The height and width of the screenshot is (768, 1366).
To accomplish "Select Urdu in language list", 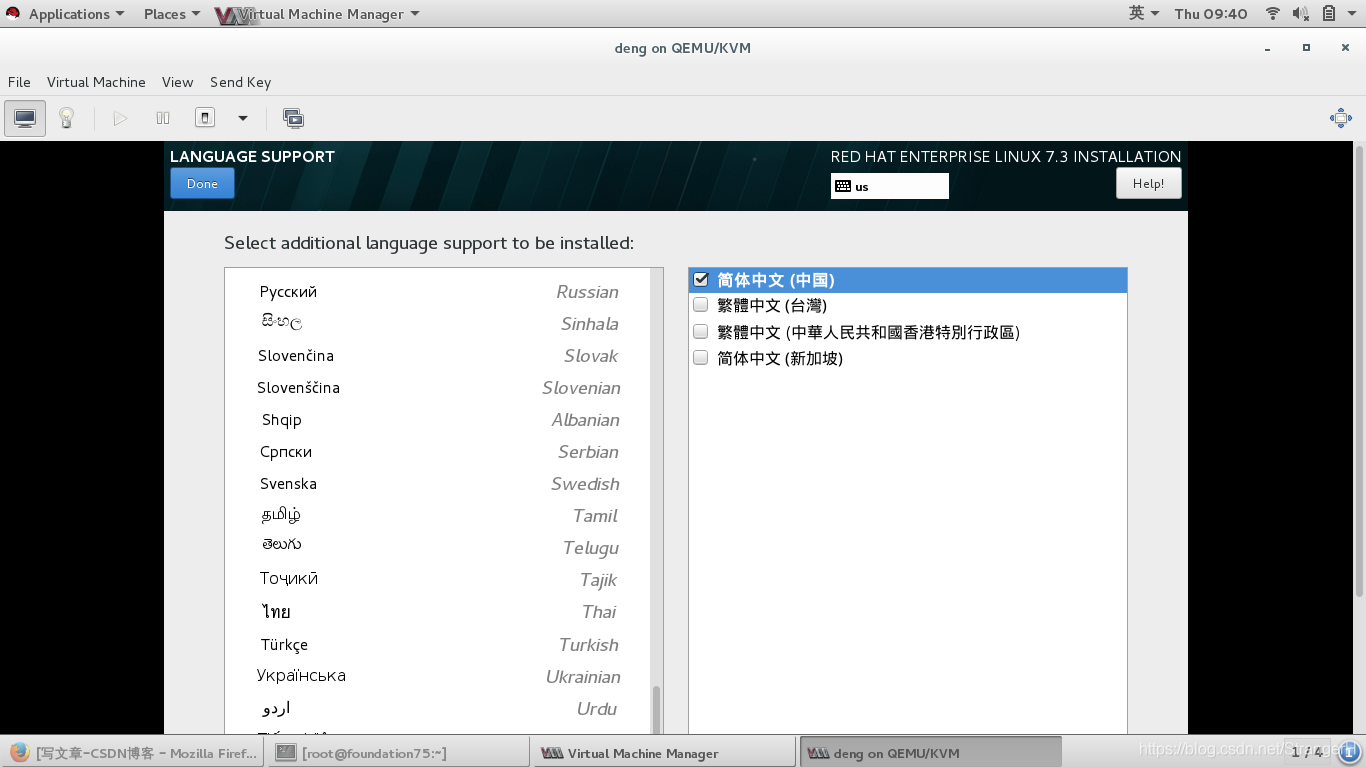I will [x=438, y=709].
